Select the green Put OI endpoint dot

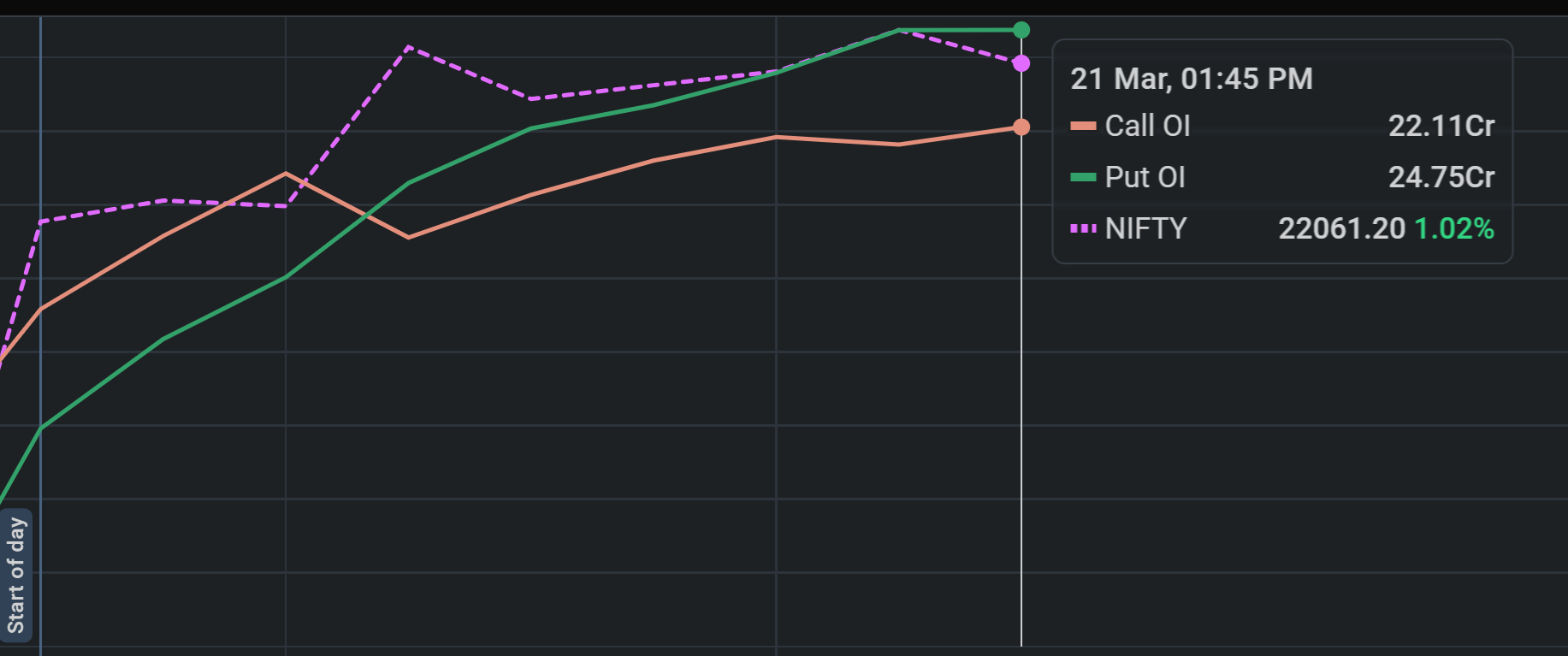(1021, 30)
